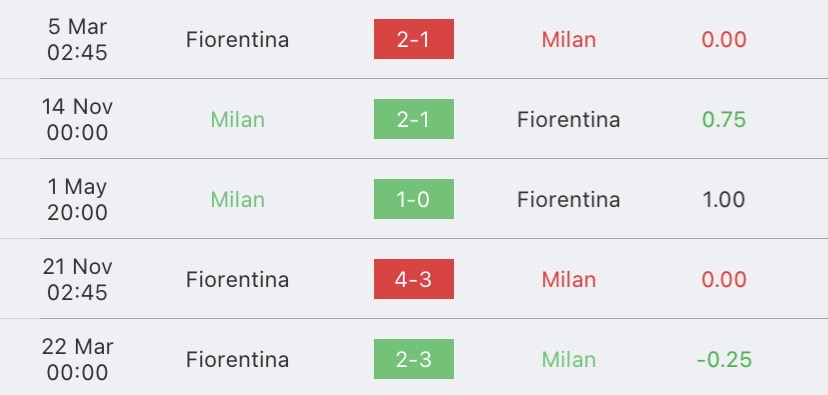Click red Milan name in 5 Mar row
828x395 pixels.
point(569,40)
